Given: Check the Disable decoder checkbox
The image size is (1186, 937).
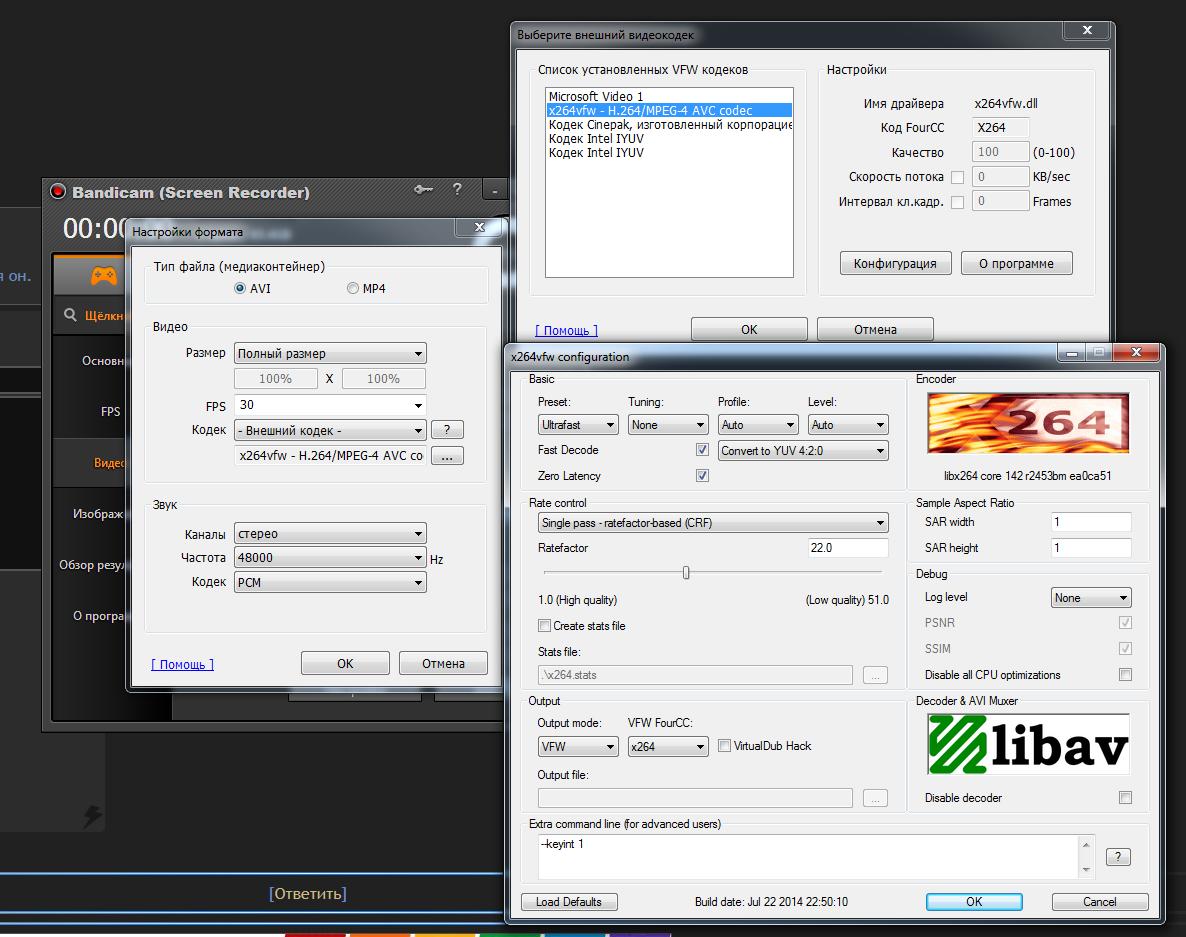Looking at the screenshot, I should point(1125,798).
